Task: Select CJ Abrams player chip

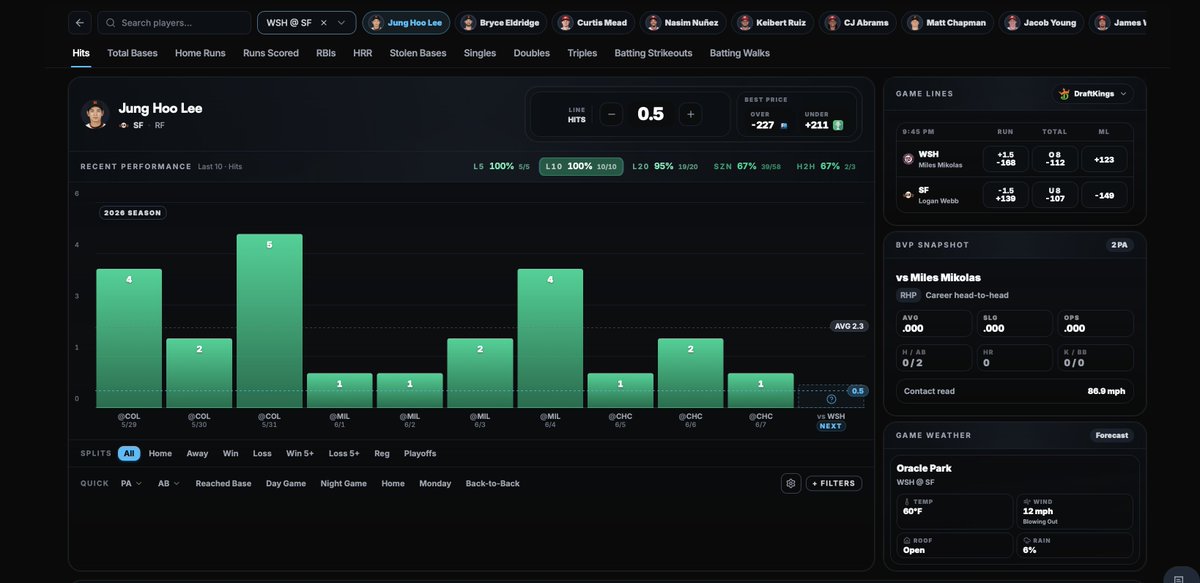Action: [857, 22]
